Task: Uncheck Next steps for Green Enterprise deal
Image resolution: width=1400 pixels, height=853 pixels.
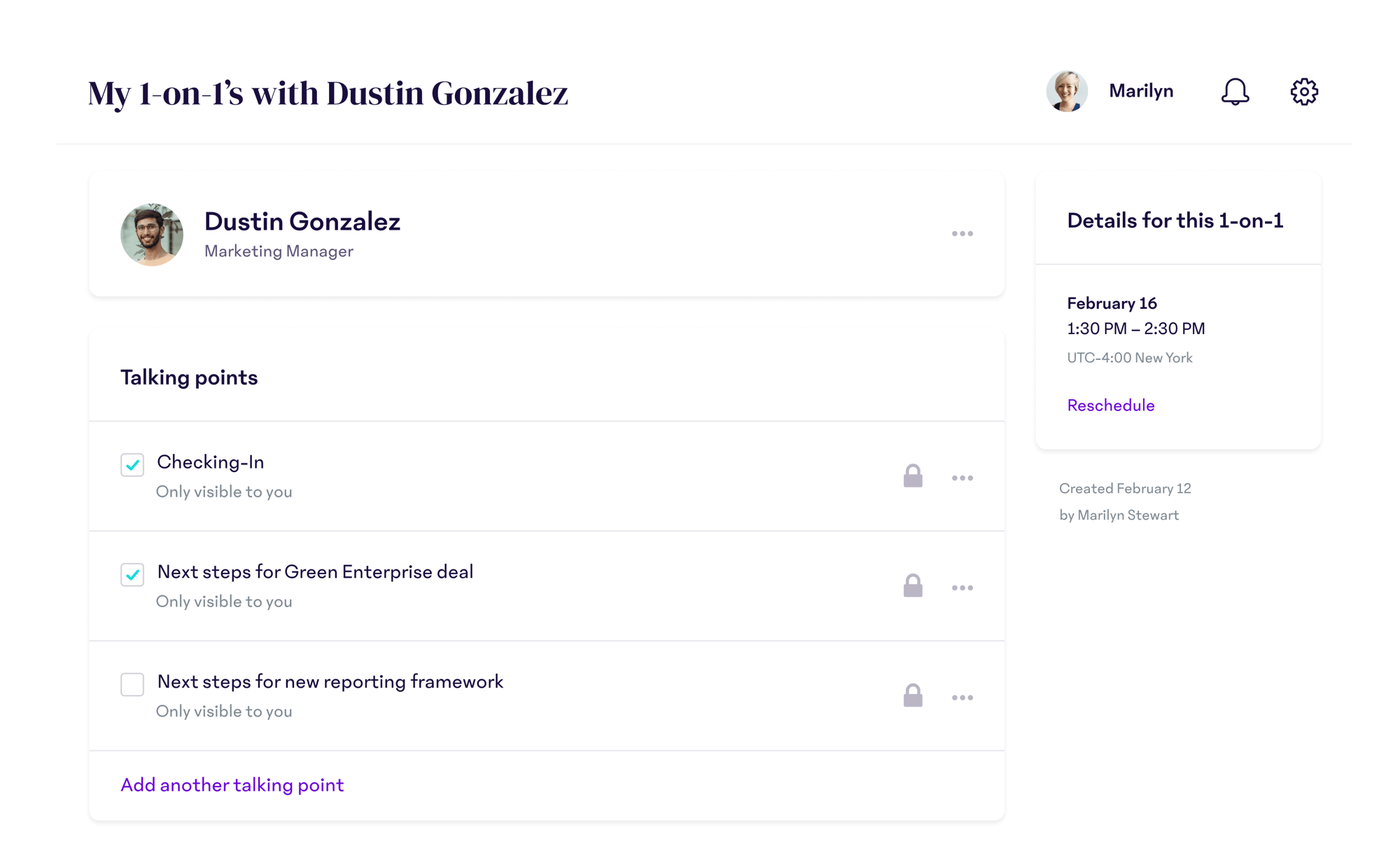Action: point(132,575)
